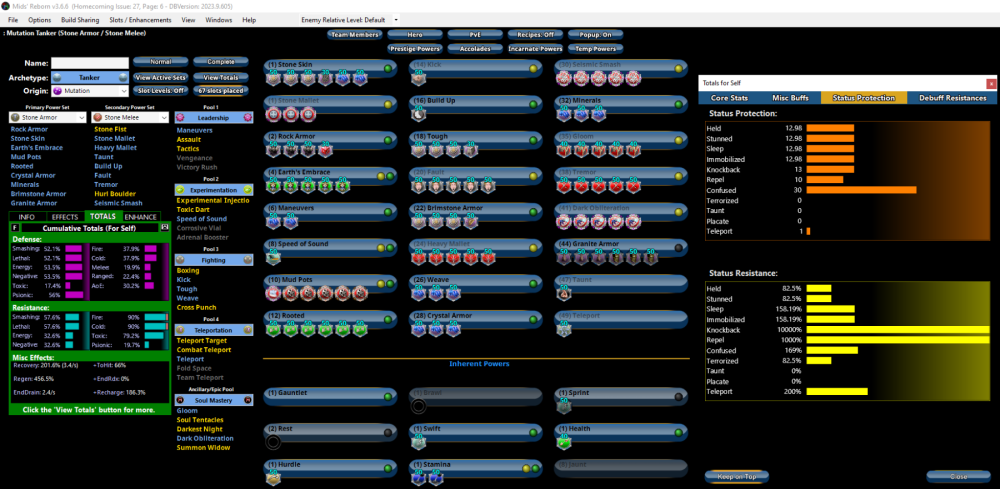Click the character Name input field
The image size is (1000, 489).
(90, 63)
